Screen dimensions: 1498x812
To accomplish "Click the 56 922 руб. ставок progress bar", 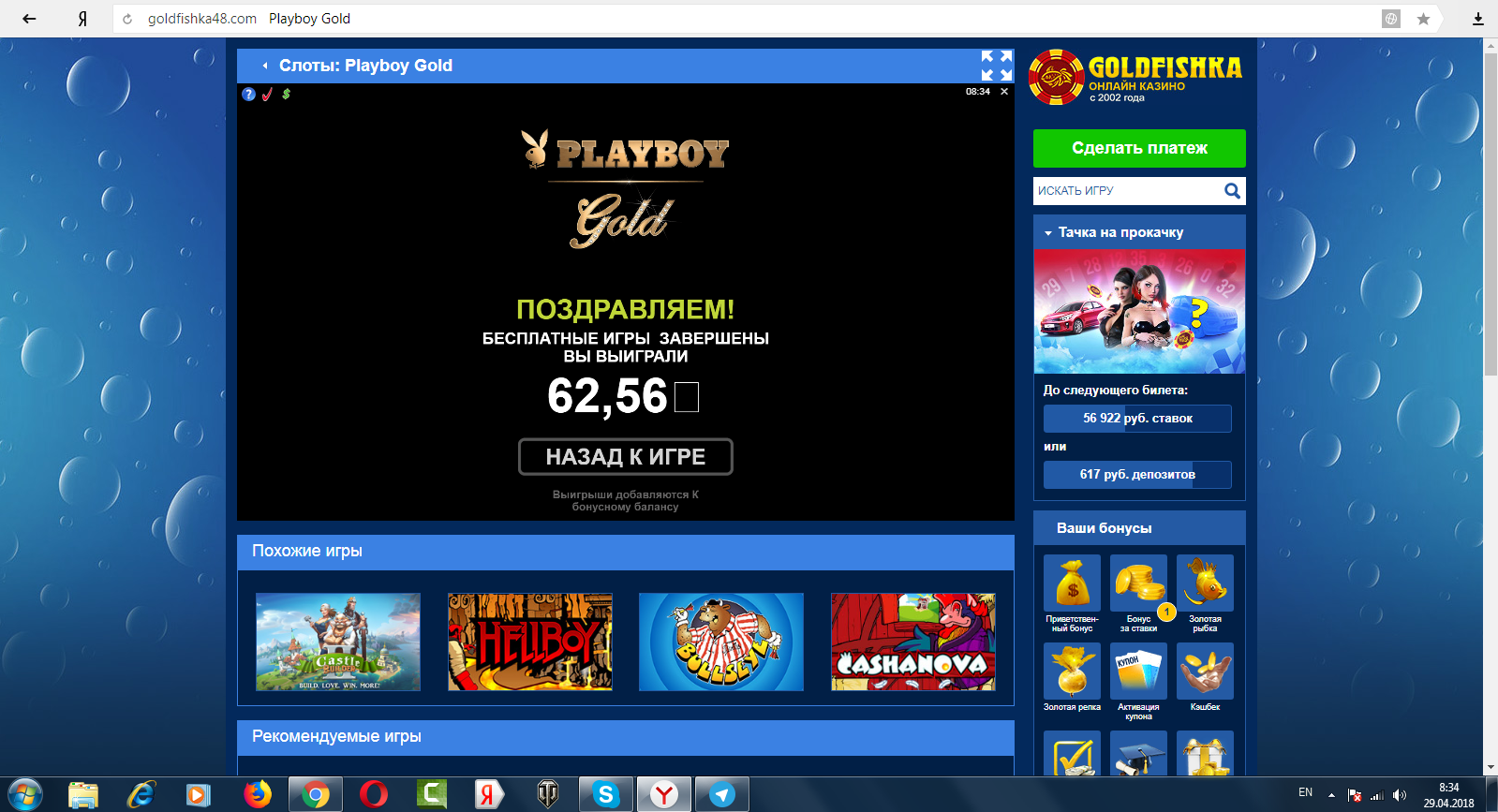I will point(1137,419).
